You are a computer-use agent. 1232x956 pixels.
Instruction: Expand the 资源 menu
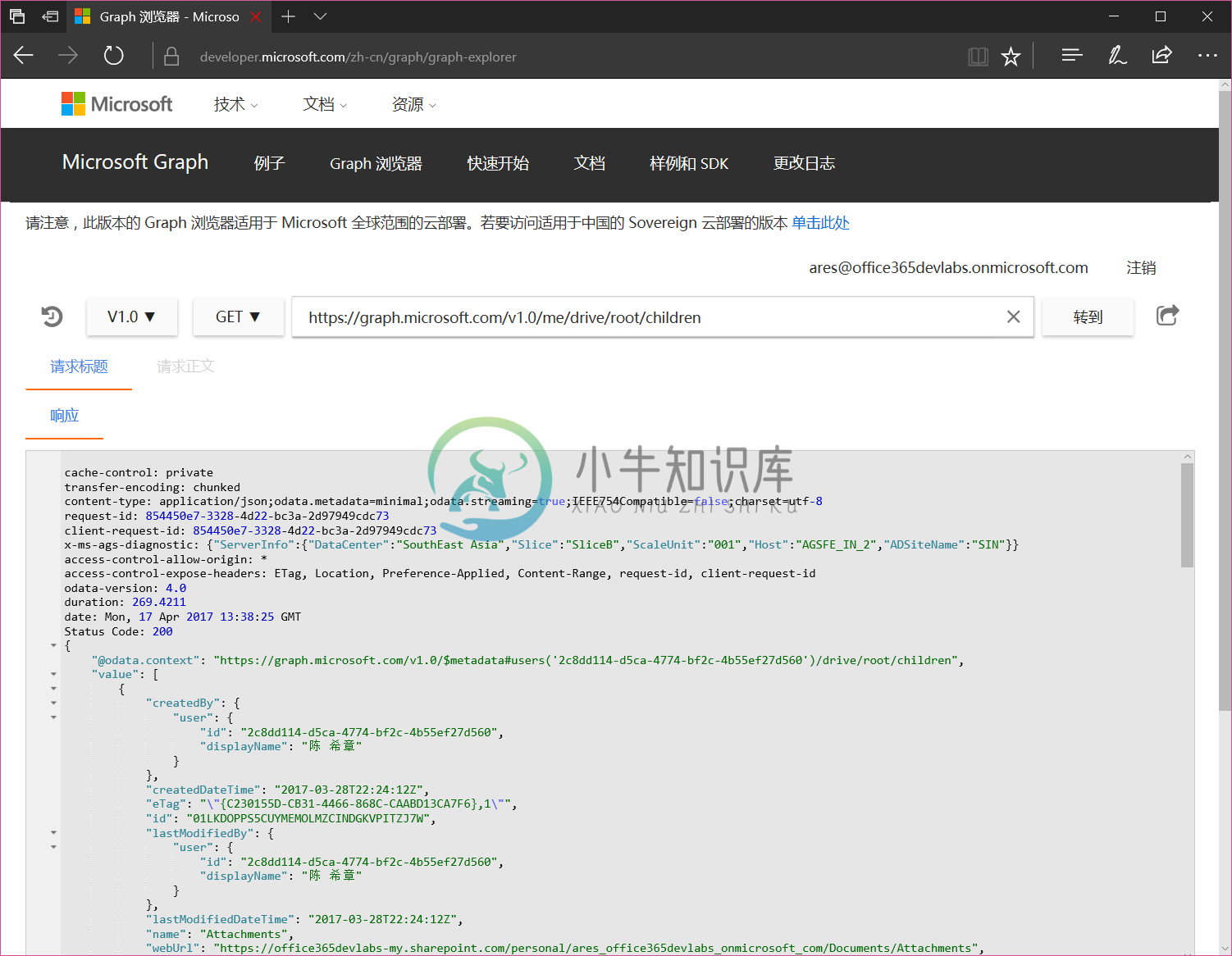point(414,104)
